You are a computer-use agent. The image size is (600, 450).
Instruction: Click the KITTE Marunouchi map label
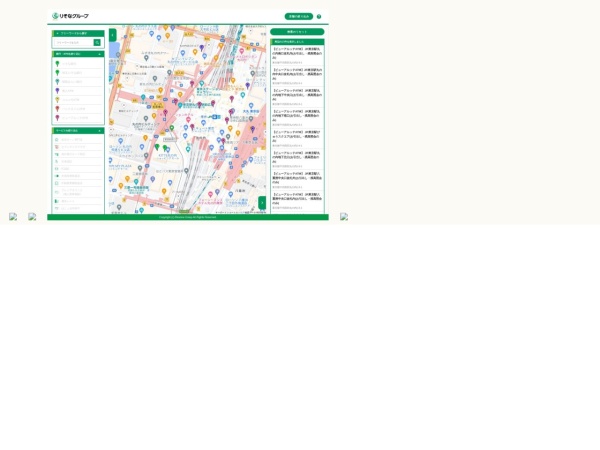[x=168, y=155]
